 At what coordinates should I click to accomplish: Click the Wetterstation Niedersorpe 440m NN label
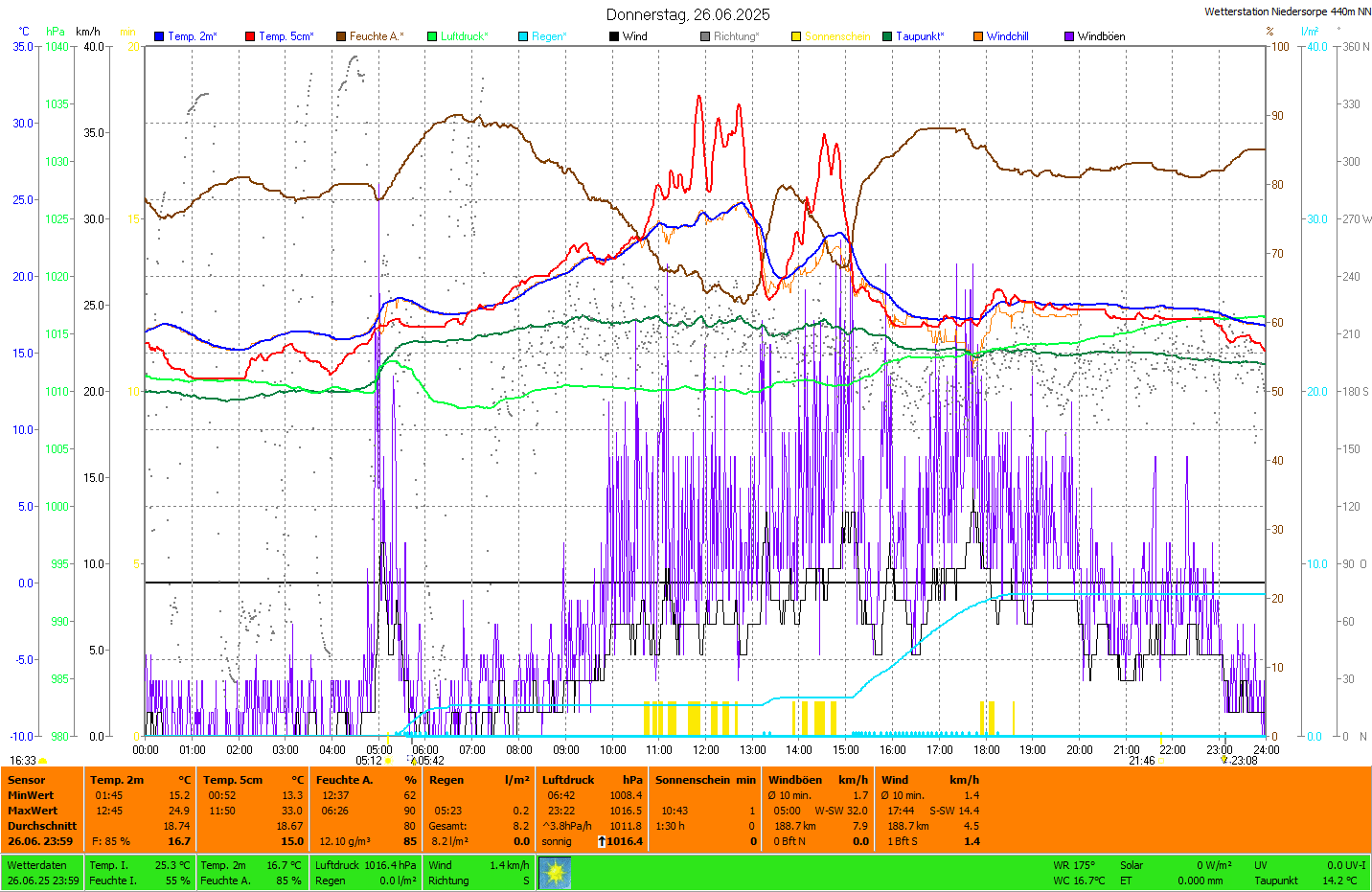(1287, 11)
